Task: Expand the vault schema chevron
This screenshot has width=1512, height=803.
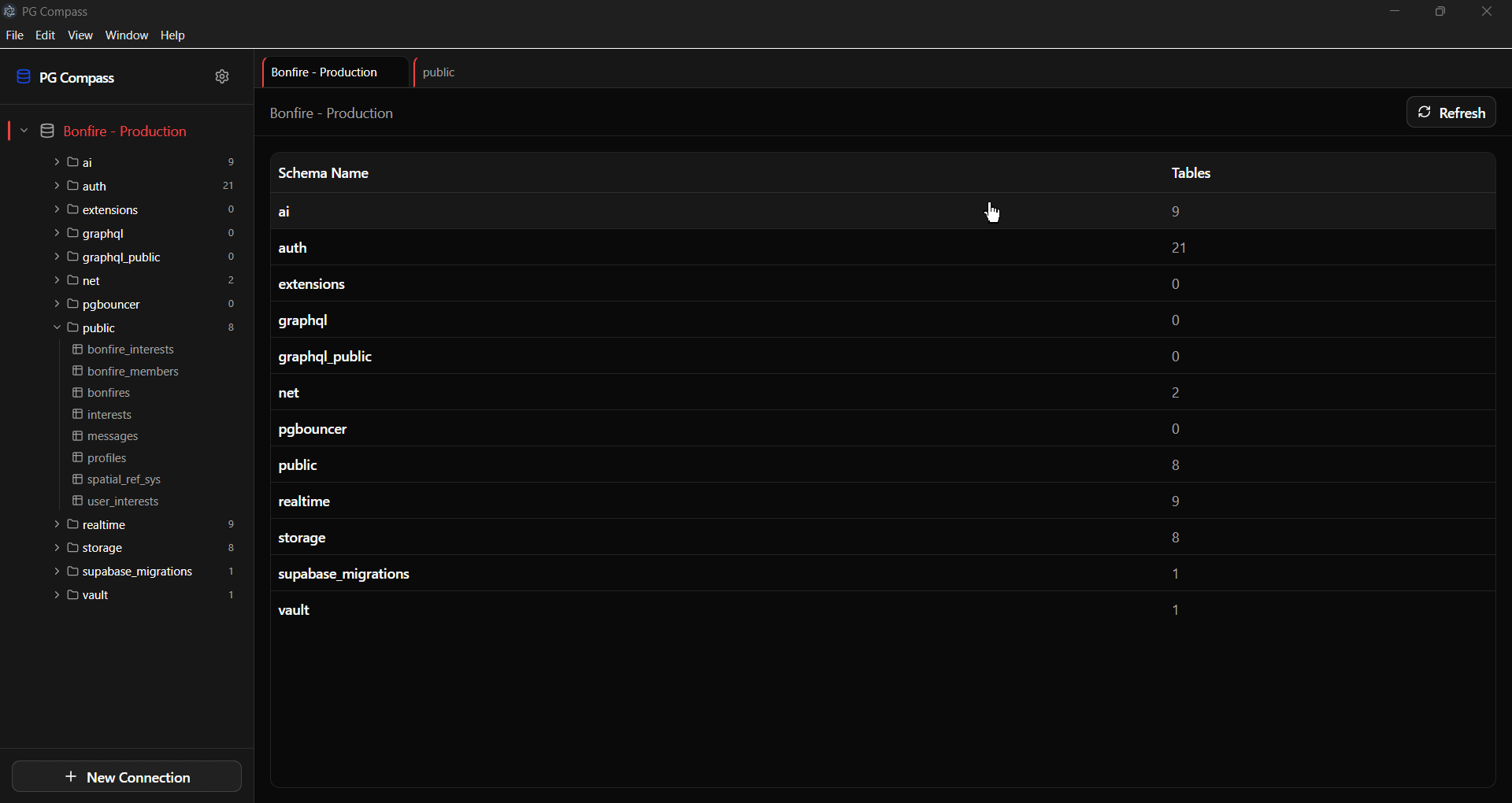Action: (57, 595)
